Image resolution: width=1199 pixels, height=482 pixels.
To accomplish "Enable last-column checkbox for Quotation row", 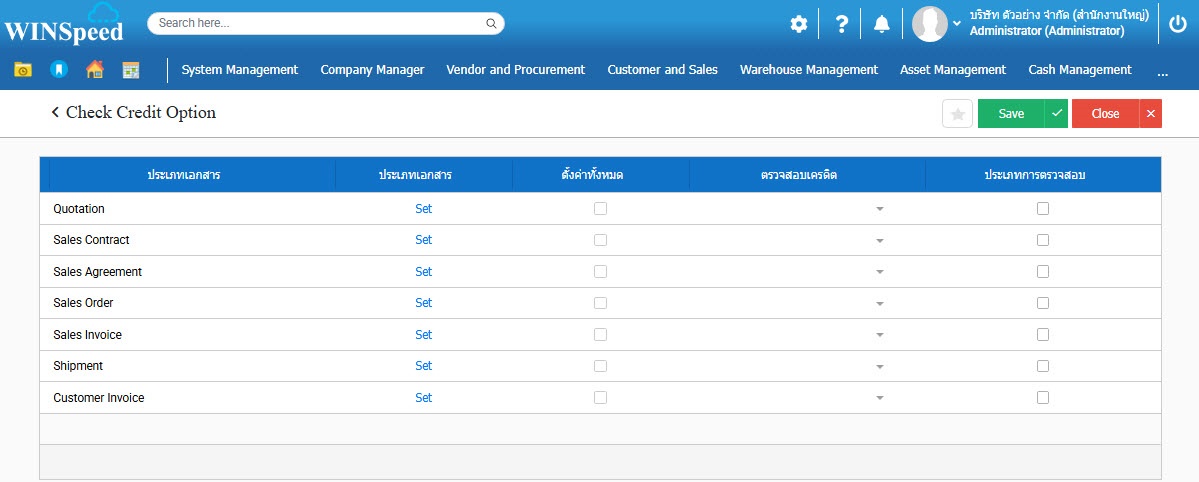I will (1043, 208).
